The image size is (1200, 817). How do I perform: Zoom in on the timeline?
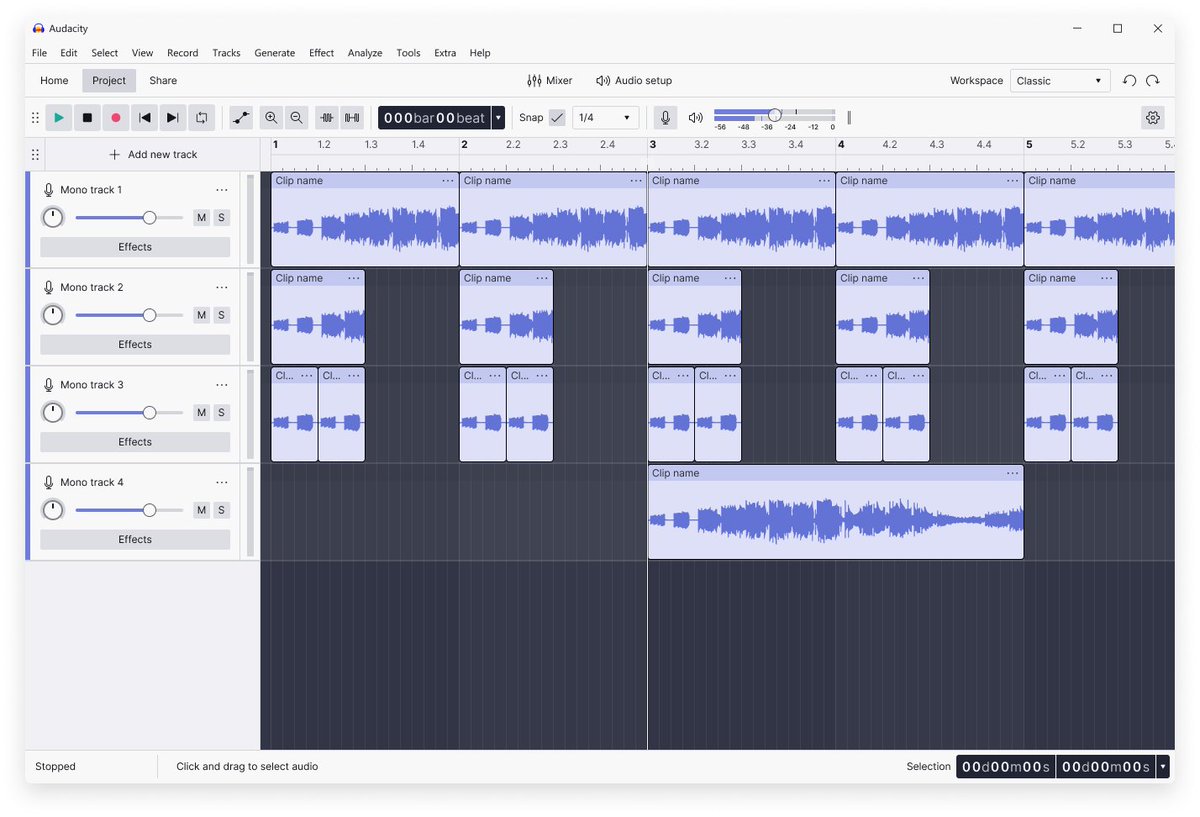[271, 118]
